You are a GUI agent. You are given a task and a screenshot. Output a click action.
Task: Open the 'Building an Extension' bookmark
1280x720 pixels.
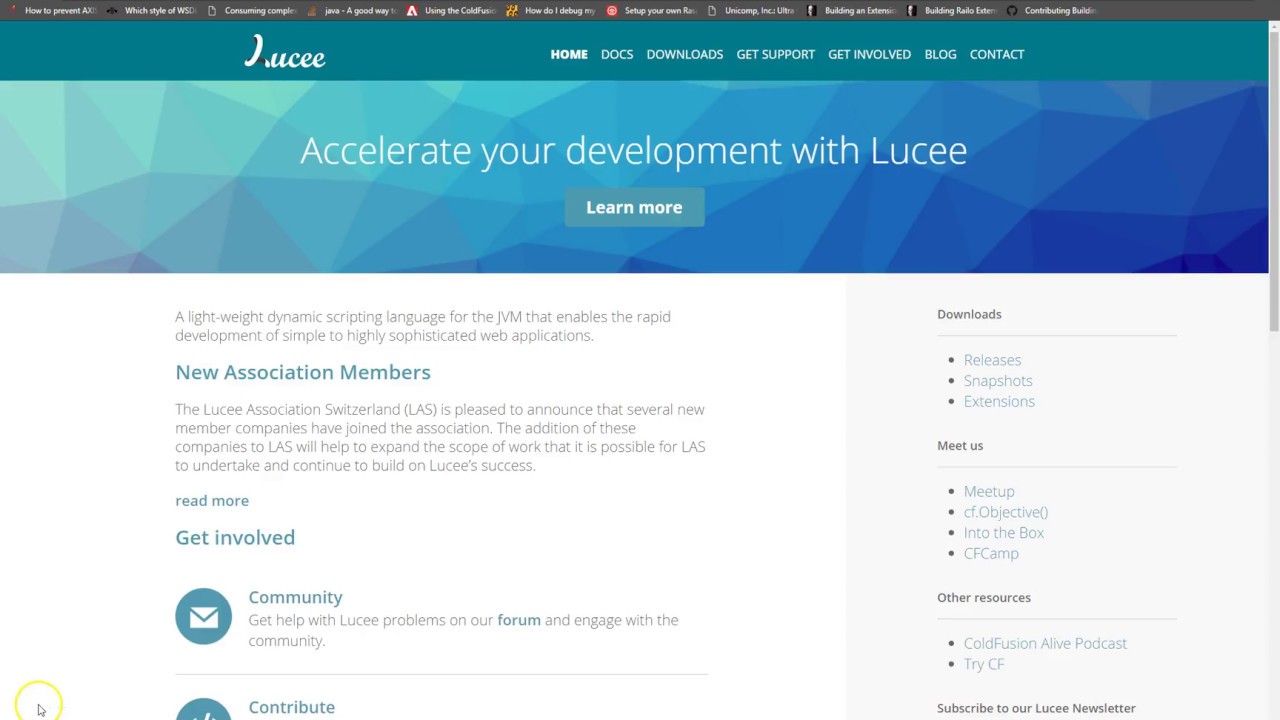[852, 10]
